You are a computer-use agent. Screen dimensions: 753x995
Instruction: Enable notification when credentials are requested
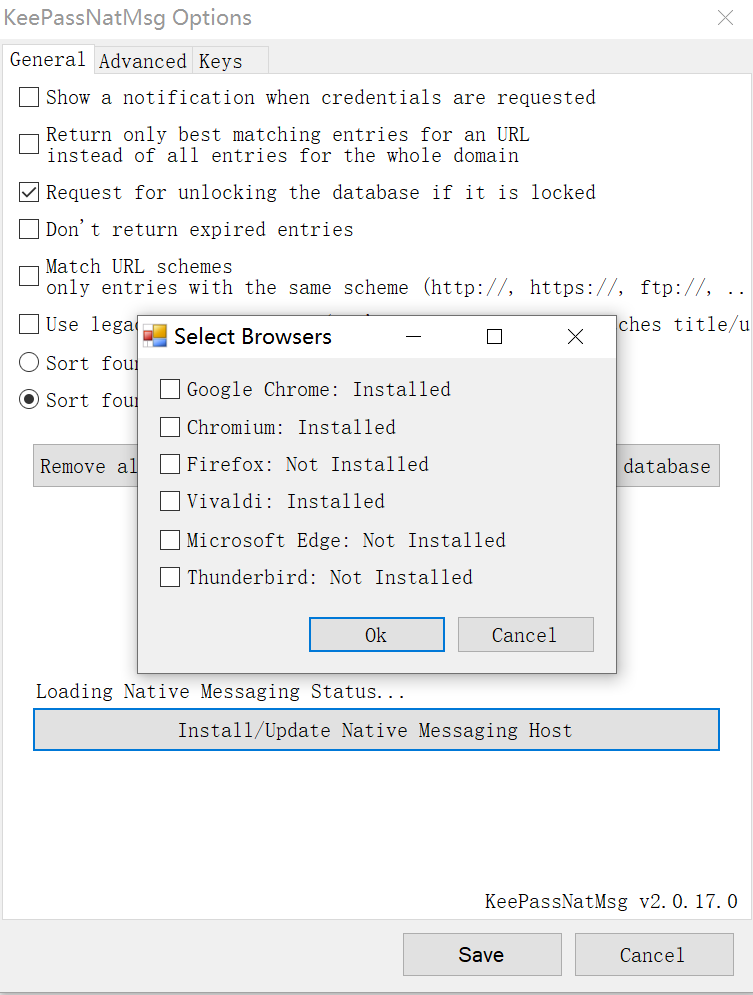(28, 97)
